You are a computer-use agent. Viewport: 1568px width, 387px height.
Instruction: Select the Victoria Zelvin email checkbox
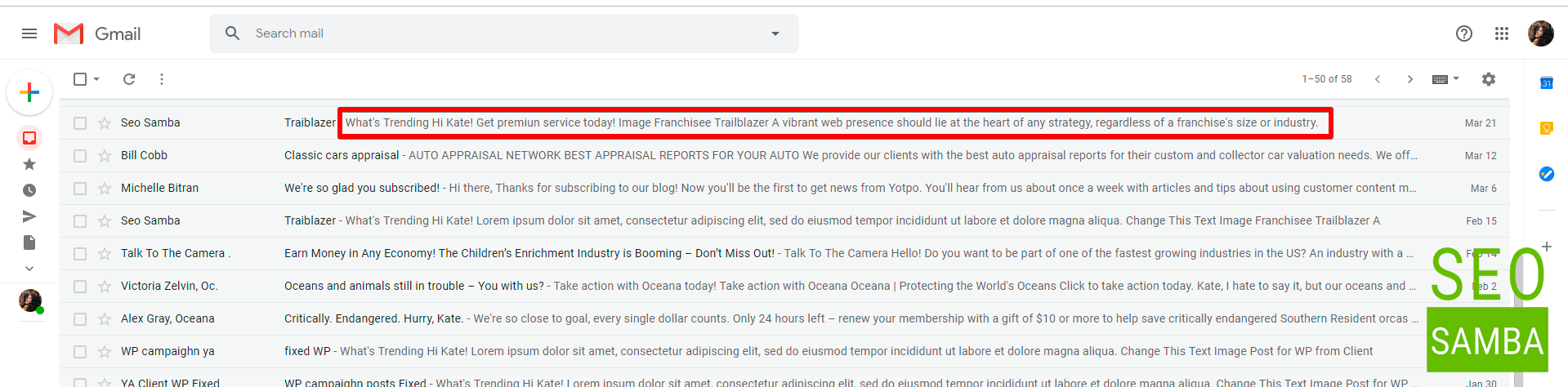tap(80, 286)
